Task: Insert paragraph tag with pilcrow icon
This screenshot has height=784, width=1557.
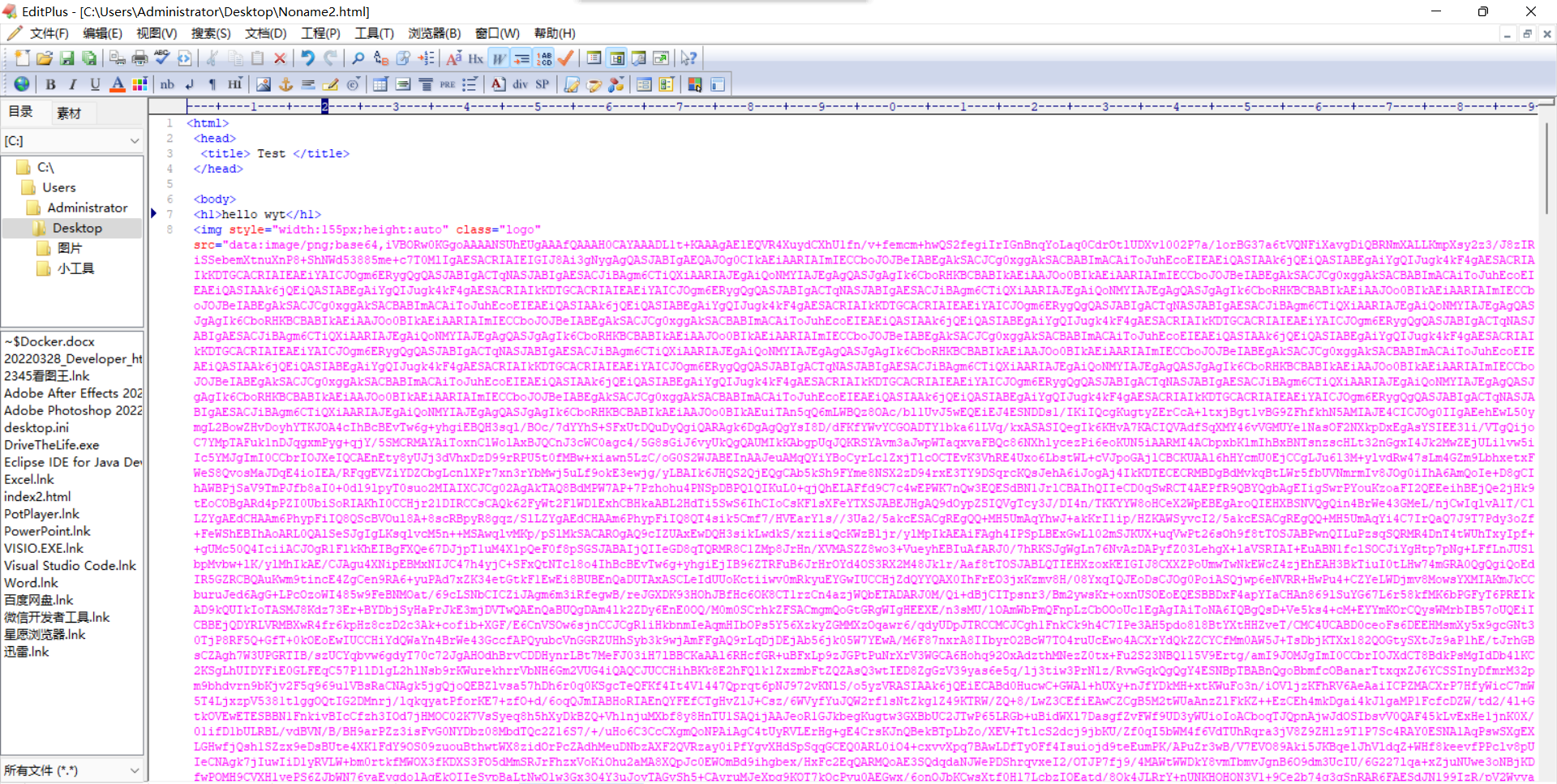Action: (x=212, y=84)
